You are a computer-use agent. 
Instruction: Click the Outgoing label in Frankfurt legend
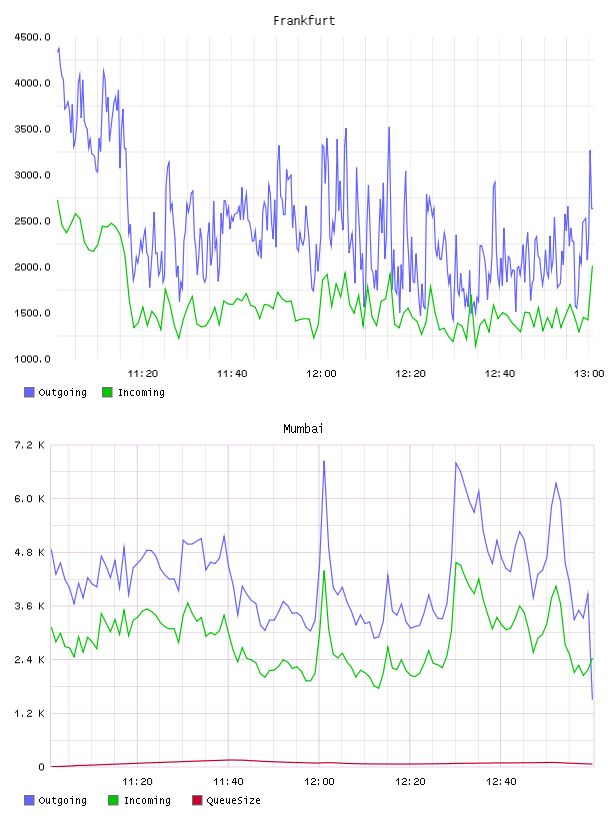pyautogui.click(x=62, y=392)
